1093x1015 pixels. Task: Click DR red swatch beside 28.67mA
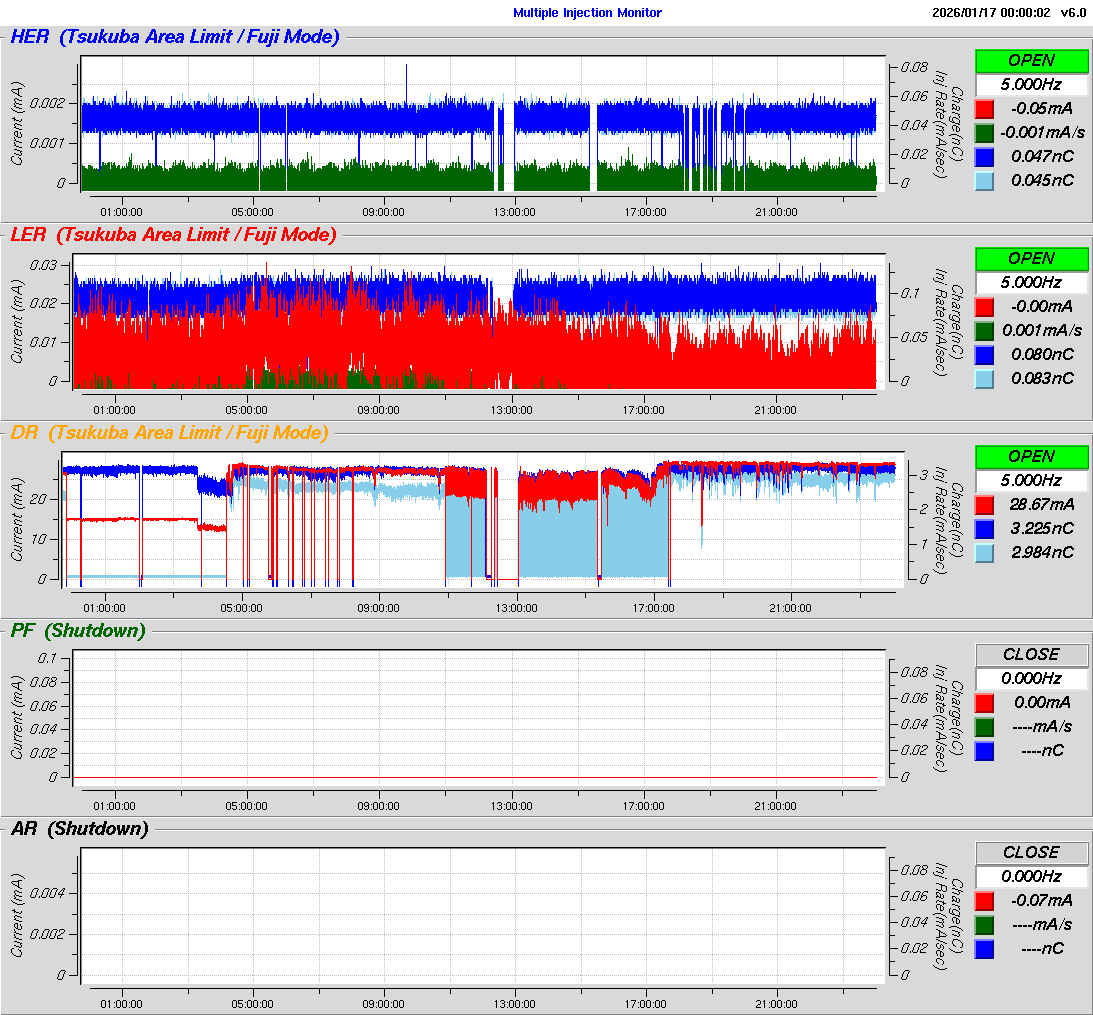pyautogui.click(x=984, y=505)
